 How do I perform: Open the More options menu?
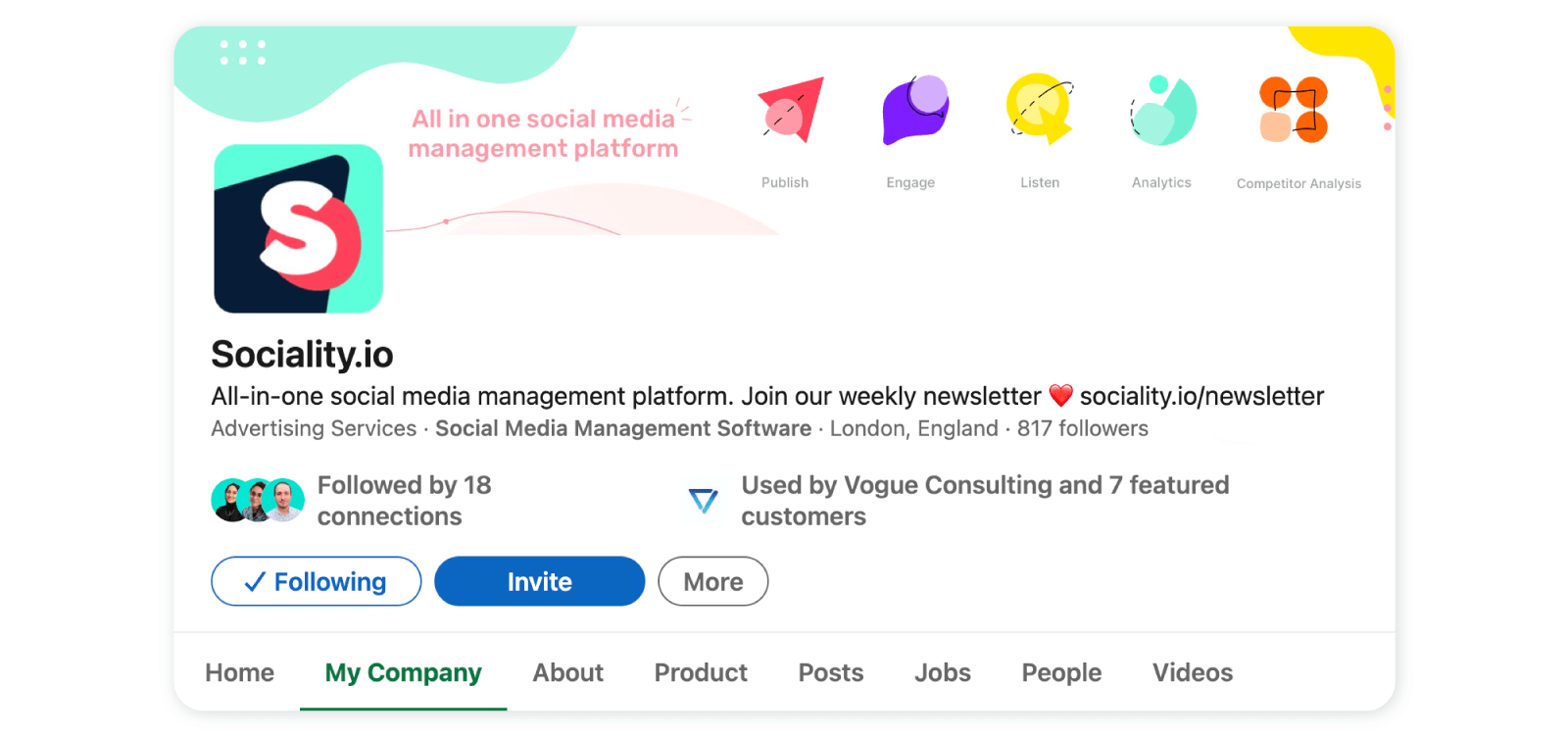tap(712, 581)
